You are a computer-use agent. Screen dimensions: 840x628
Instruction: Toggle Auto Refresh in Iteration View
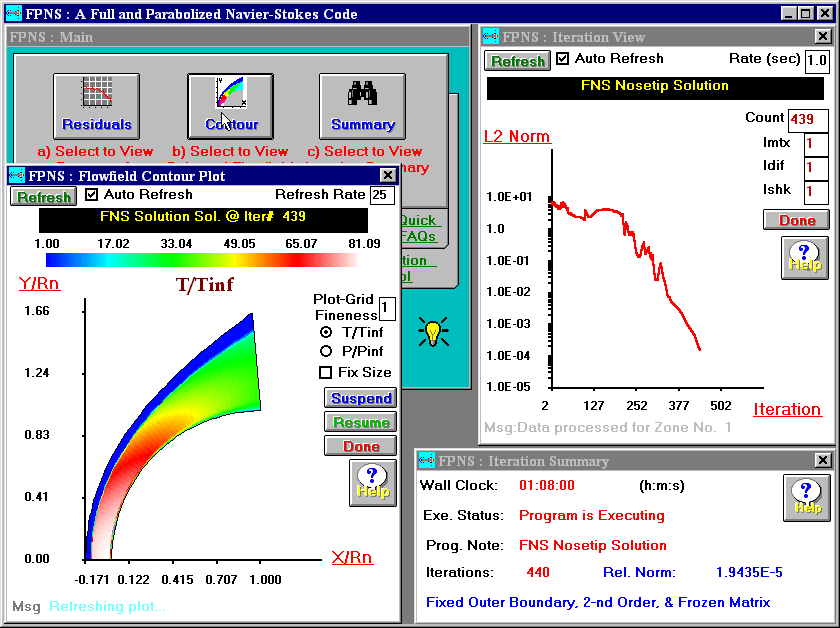click(x=563, y=60)
